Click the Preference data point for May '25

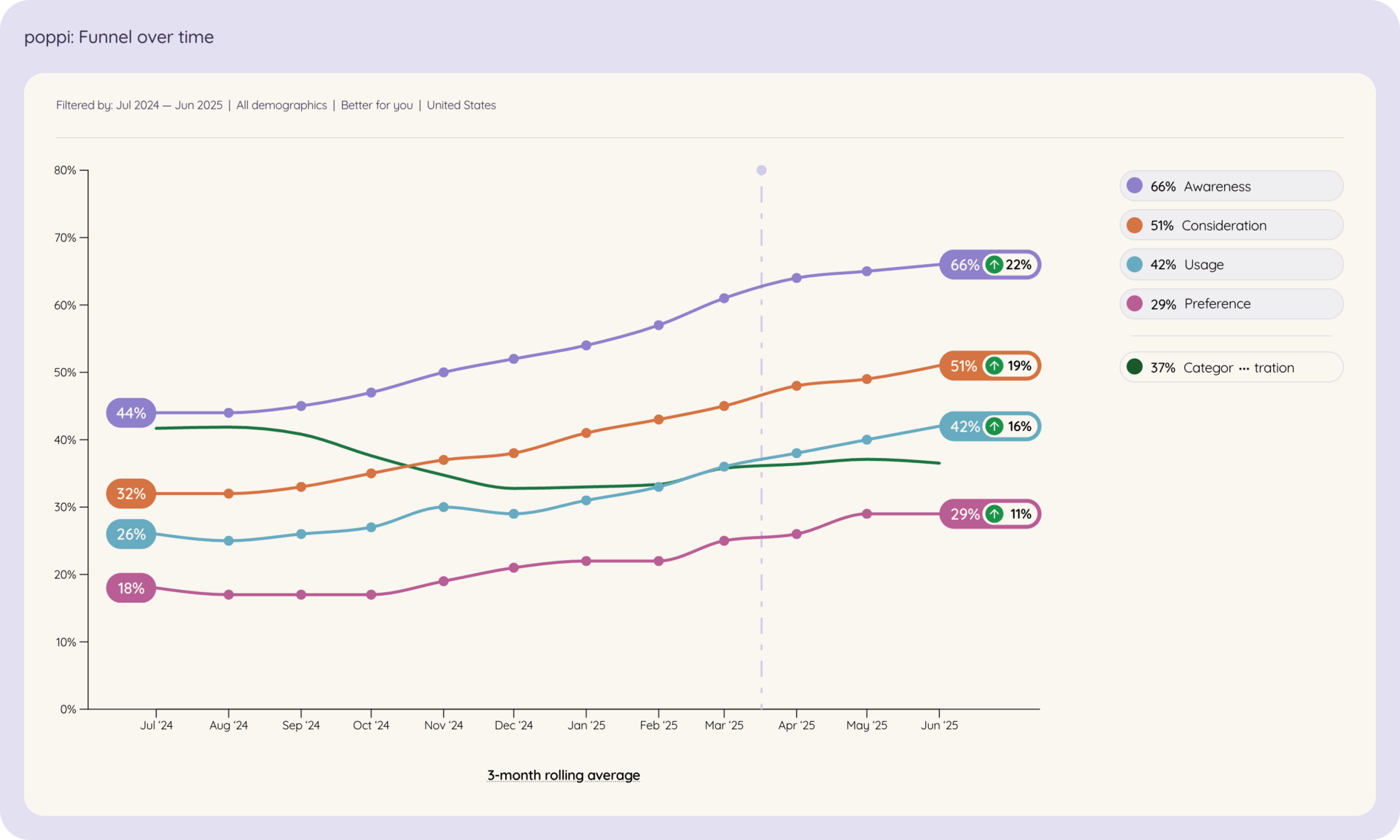pyautogui.click(x=867, y=514)
